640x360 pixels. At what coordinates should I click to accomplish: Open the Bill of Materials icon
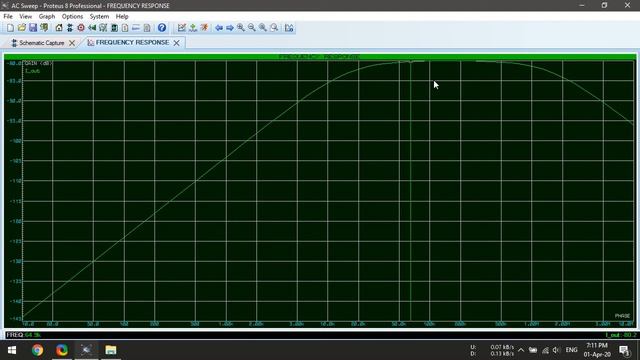click(x=125, y=28)
